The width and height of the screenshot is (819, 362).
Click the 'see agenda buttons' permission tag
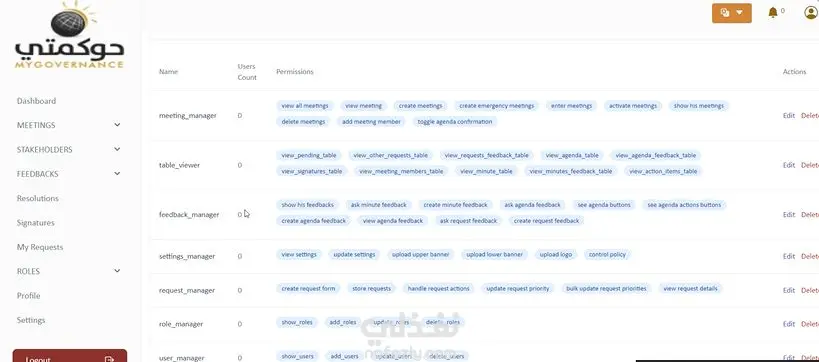[604, 205]
